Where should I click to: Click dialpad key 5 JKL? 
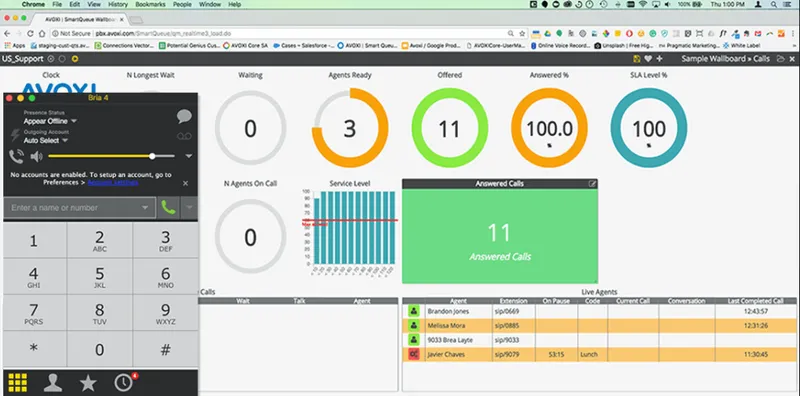pos(99,277)
